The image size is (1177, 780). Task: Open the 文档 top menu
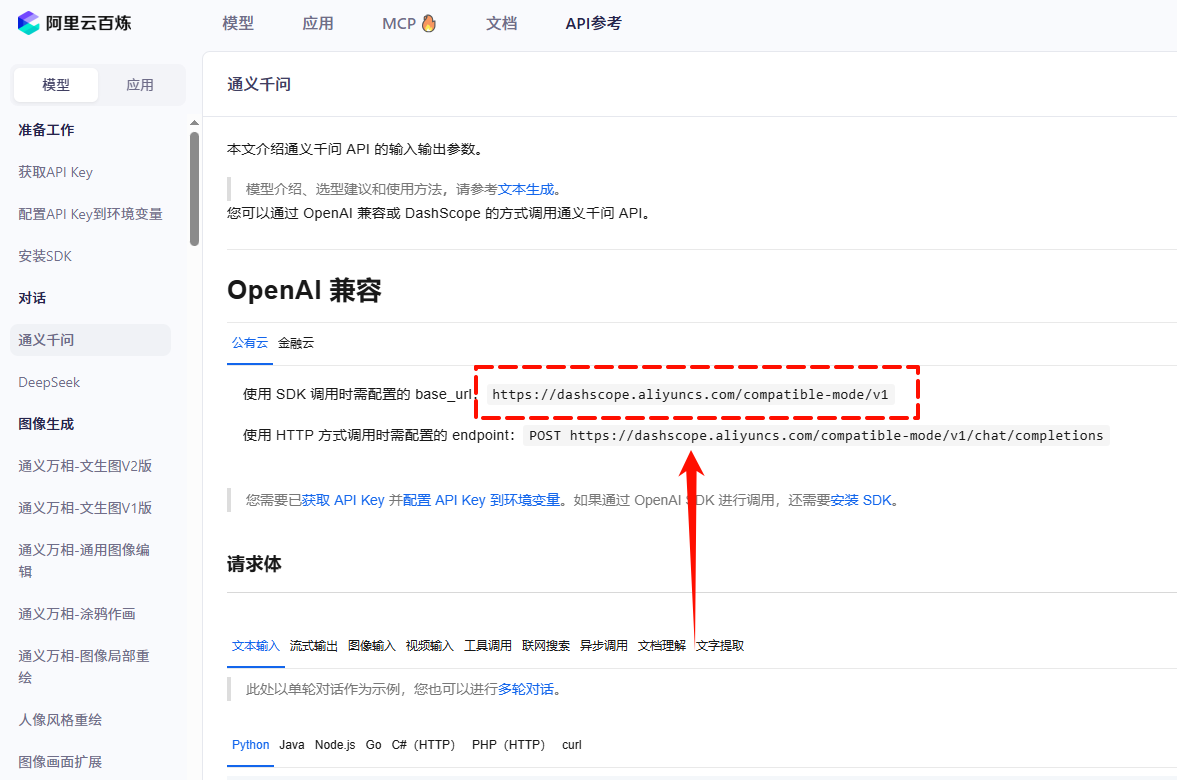[501, 23]
